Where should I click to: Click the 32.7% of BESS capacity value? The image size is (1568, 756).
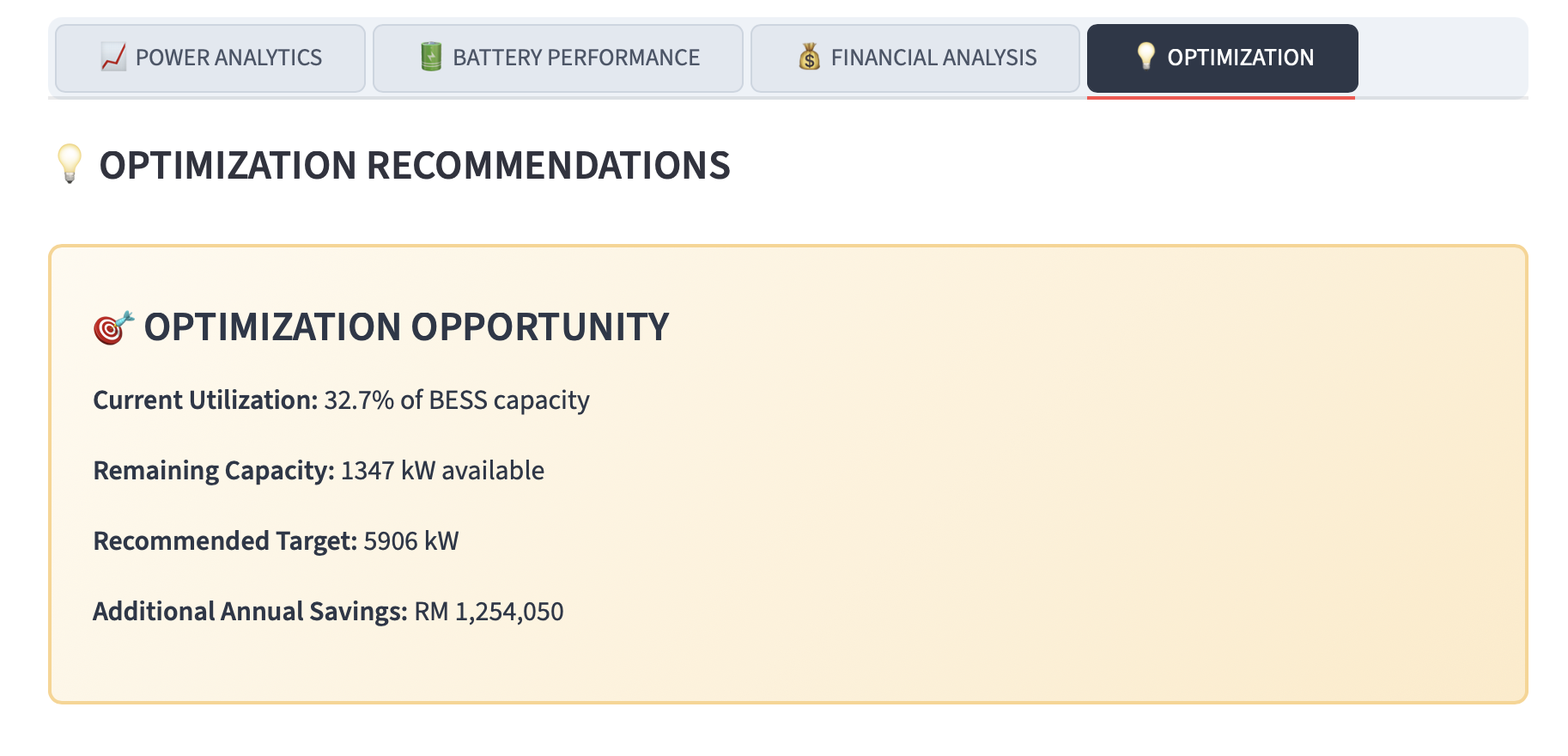coord(456,400)
